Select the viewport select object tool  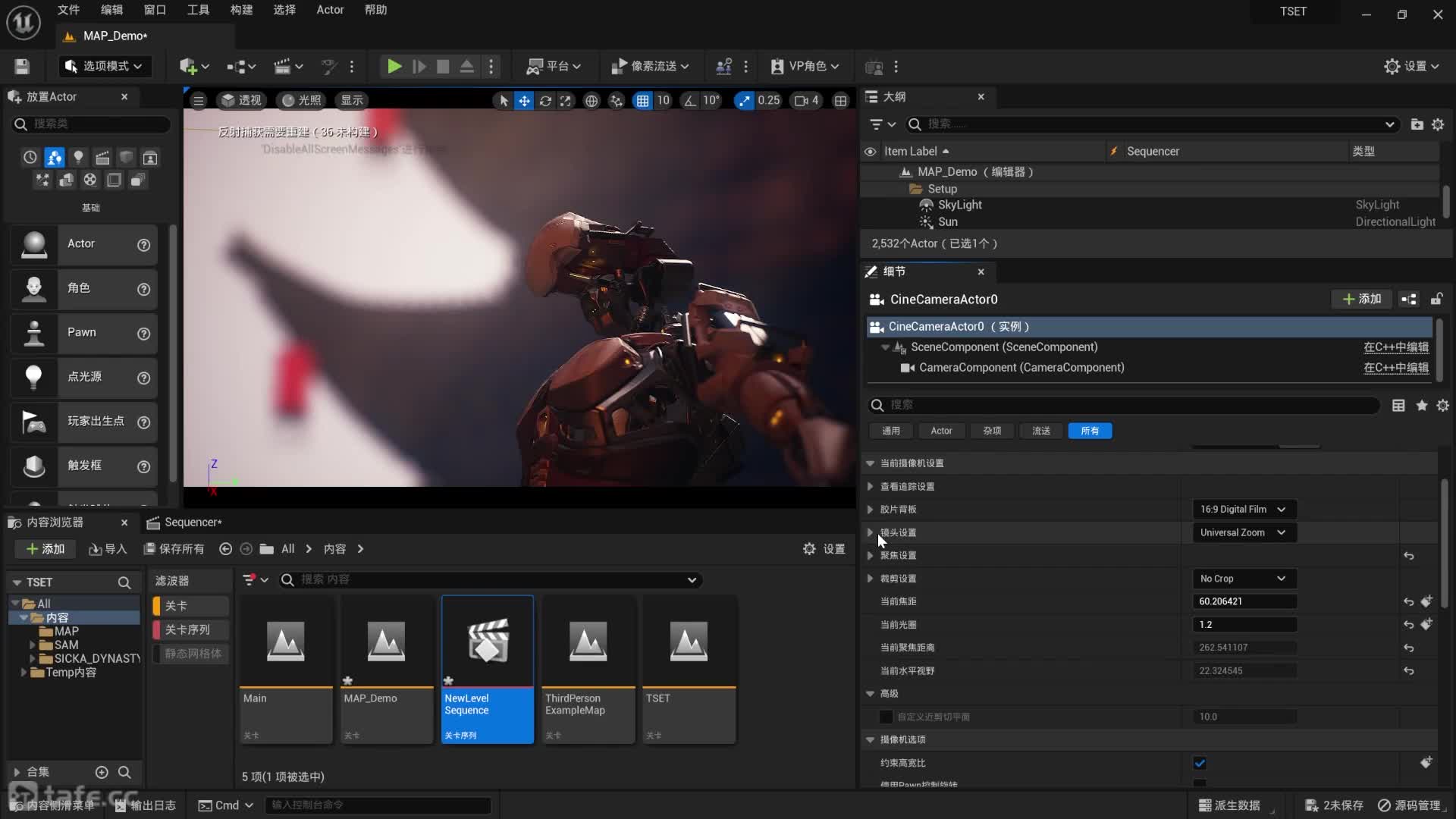504,100
